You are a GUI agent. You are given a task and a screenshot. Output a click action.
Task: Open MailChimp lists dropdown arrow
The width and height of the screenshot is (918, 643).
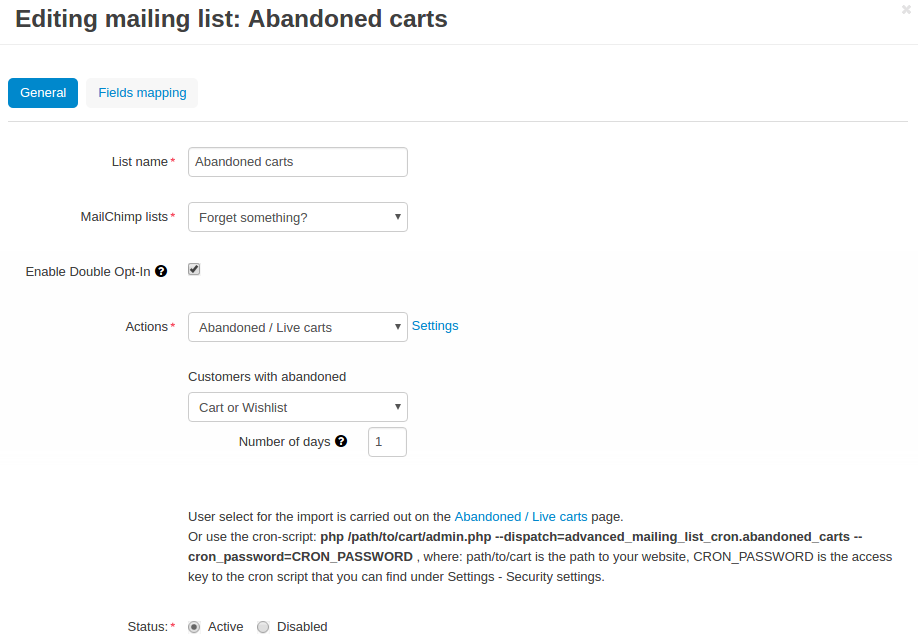[x=398, y=217]
